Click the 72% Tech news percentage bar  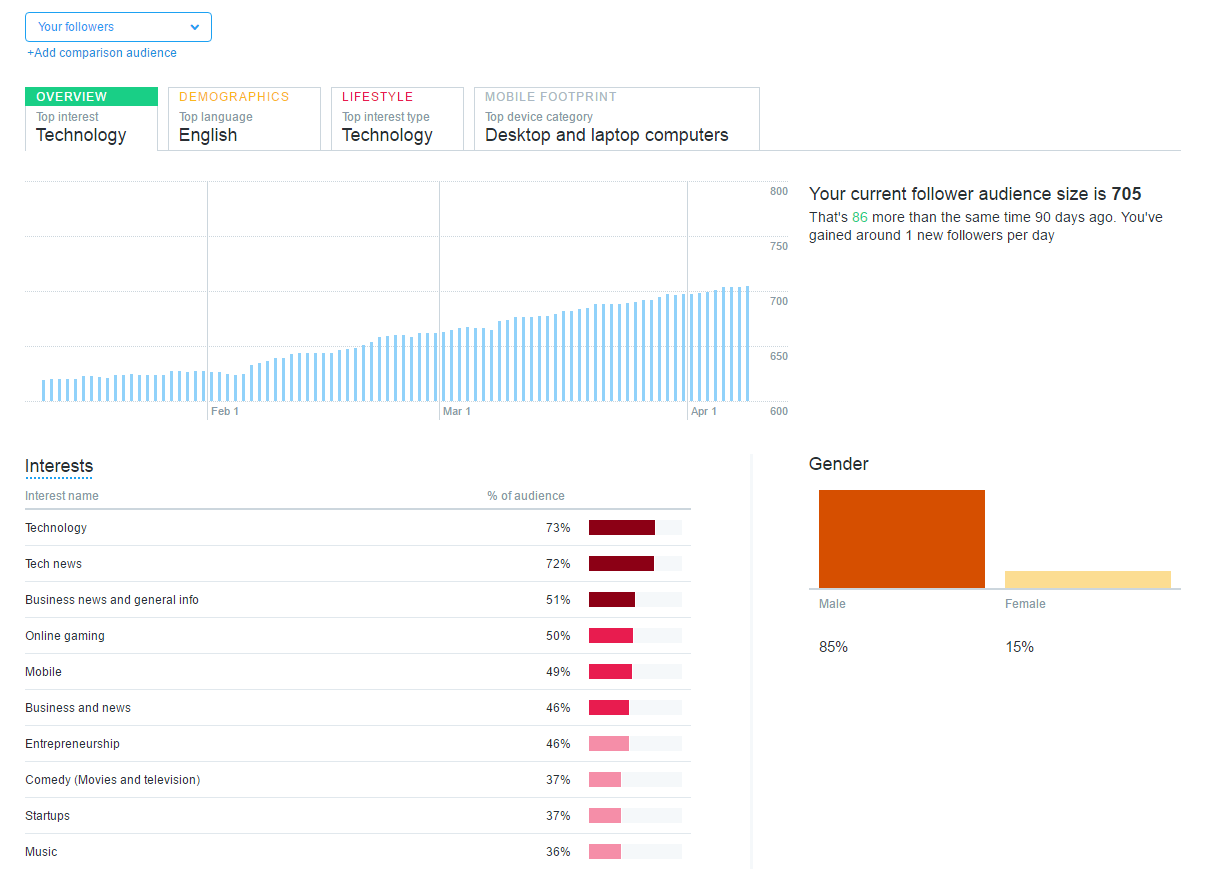[621, 564]
